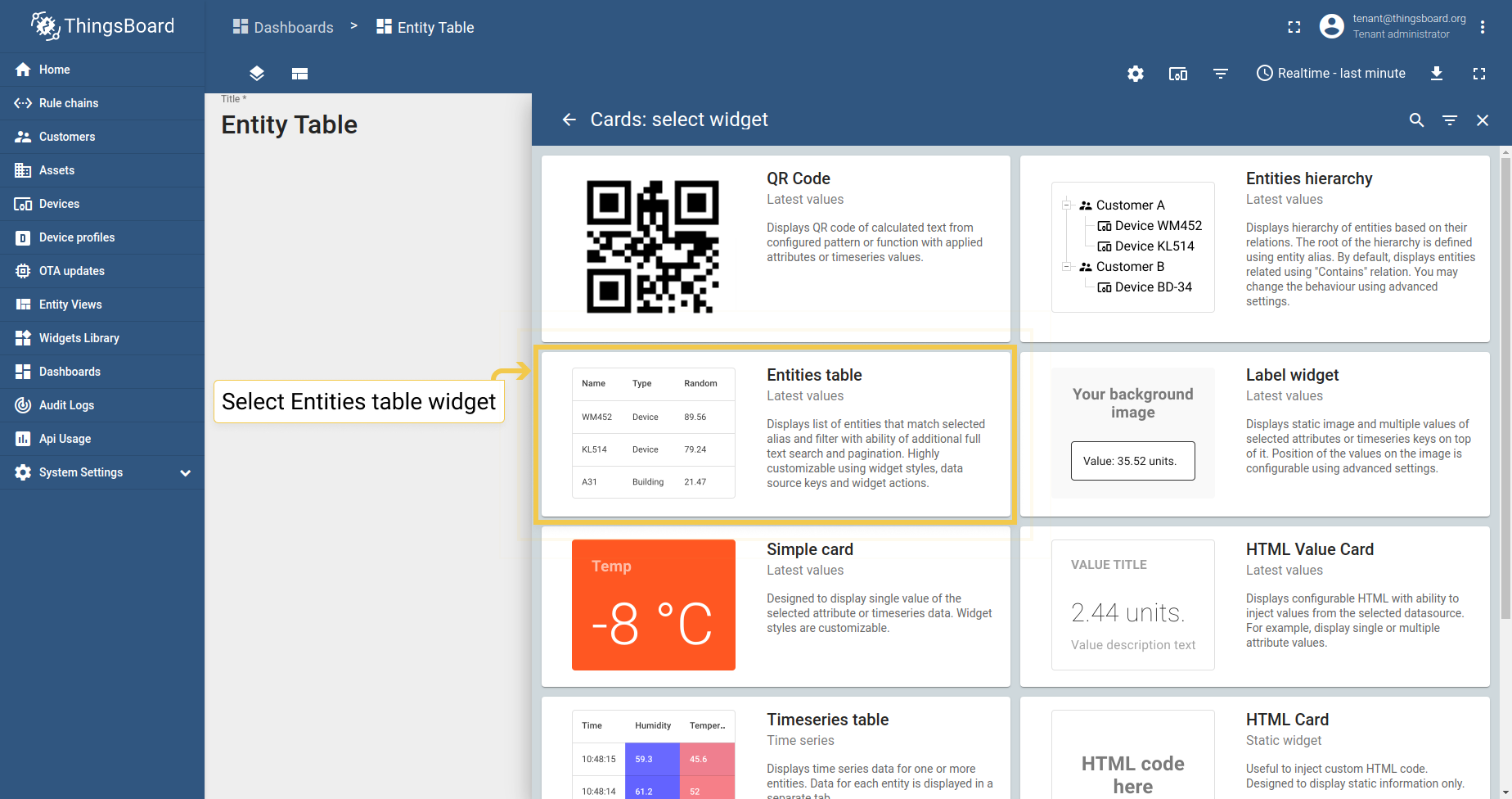The height and width of the screenshot is (799, 1512).
Task: Close the select widget panel
Action: [x=1483, y=120]
